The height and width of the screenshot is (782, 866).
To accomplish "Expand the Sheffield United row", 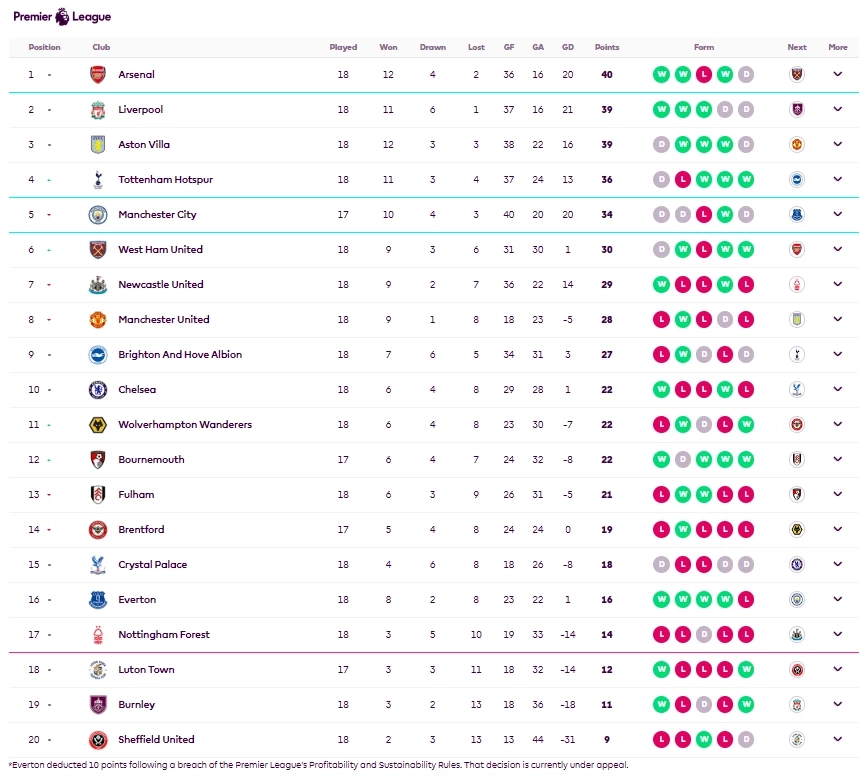I will click(x=838, y=740).
